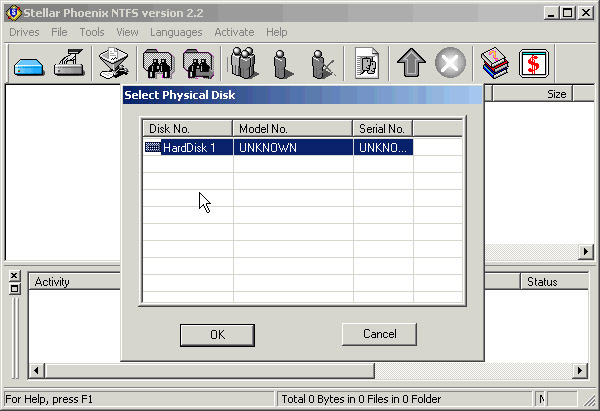The height and width of the screenshot is (411, 600).
Task: Open the Help menu
Action: [x=277, y=32]
